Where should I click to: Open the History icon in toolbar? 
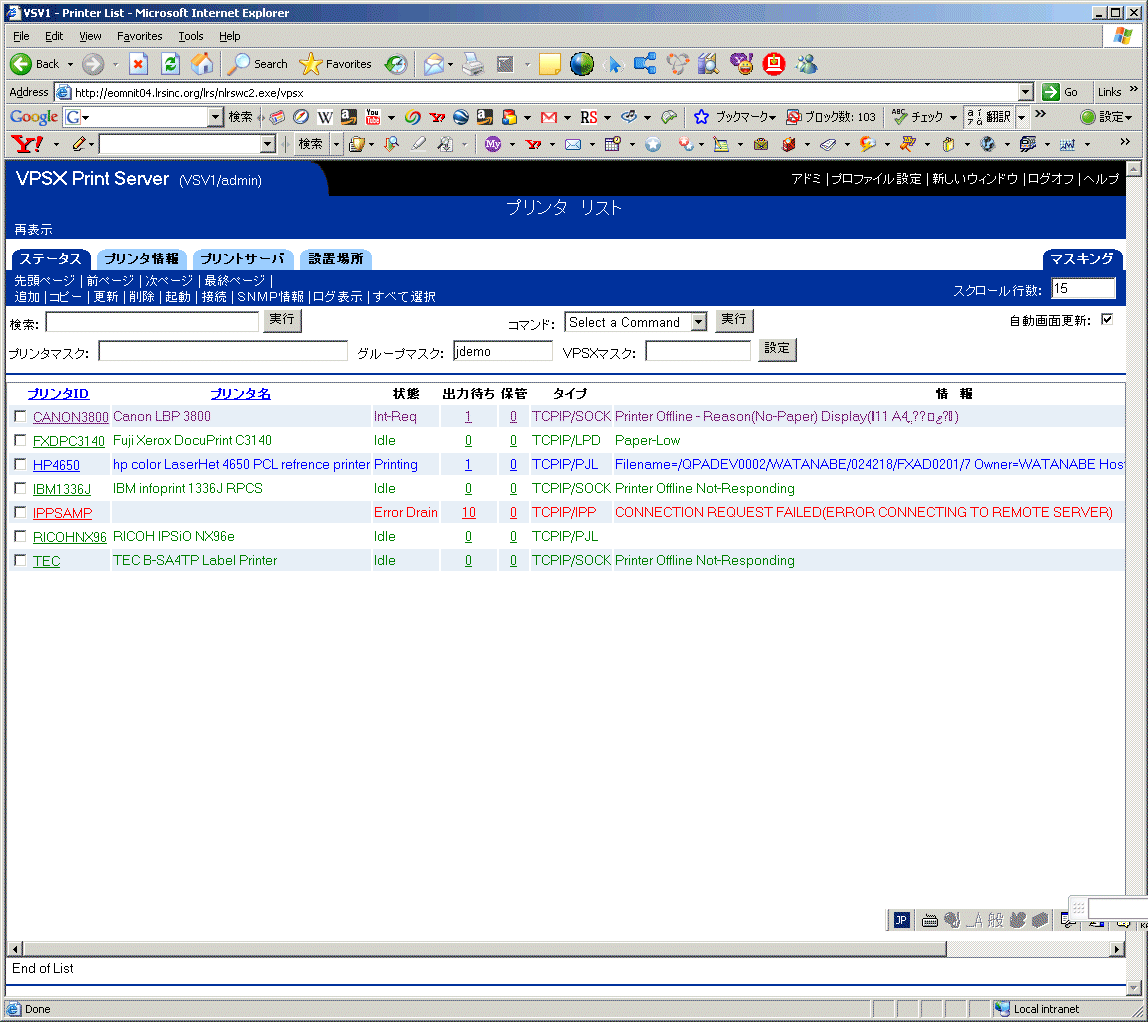click(x=396, y=64)
